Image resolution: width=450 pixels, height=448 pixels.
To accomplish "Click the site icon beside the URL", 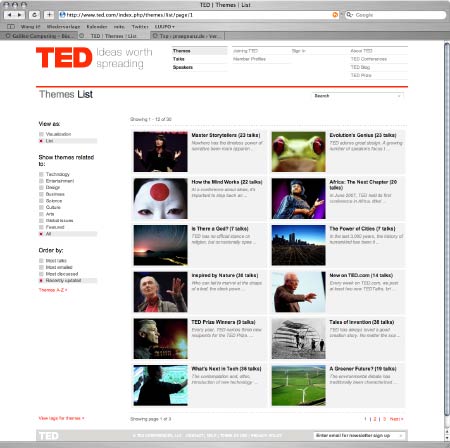I will [x=62, y=15].
